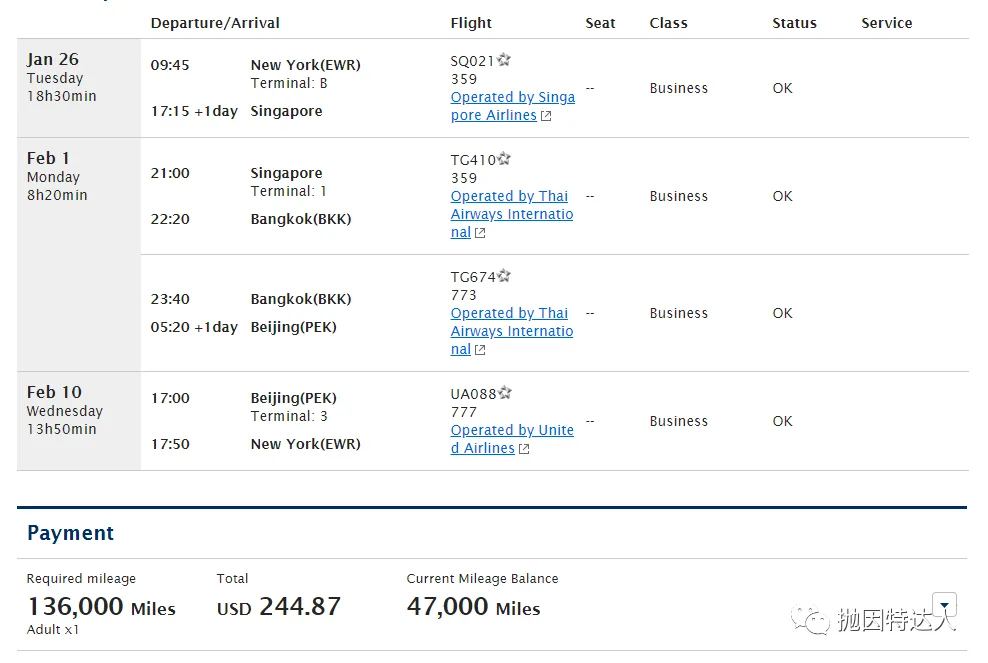Click Star Alliance icon next to UA088

point(505,393)
